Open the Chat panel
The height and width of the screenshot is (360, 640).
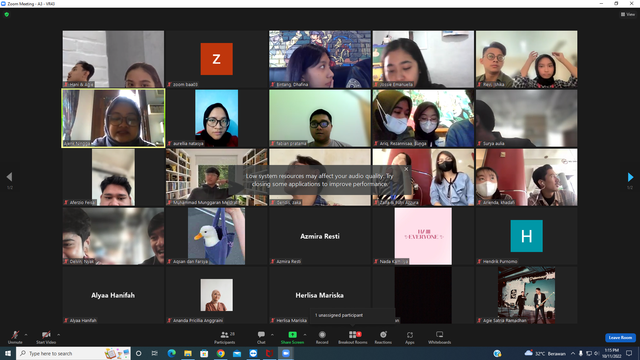(261, 337)
